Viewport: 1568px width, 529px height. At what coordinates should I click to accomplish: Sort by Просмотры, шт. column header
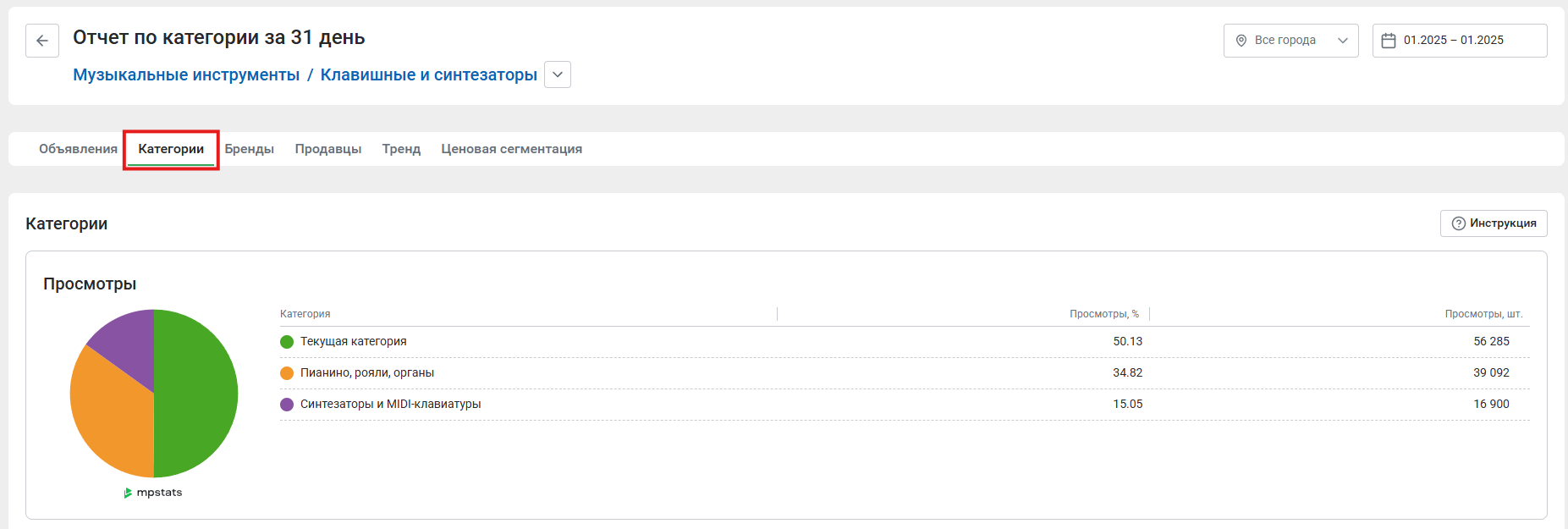[1483, 314]
